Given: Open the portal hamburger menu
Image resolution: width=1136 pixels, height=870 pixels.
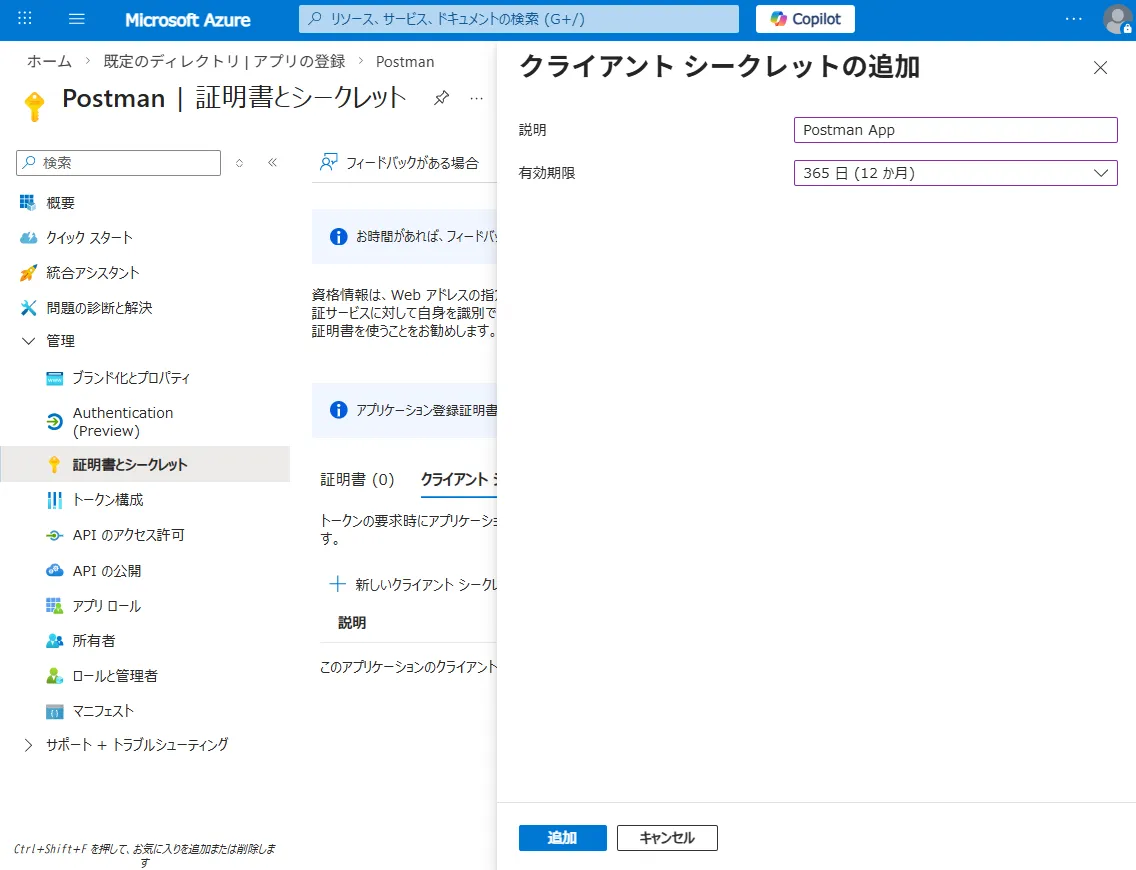Looking at the screenshot, I should pyautogui.click(x=76, y=19).
